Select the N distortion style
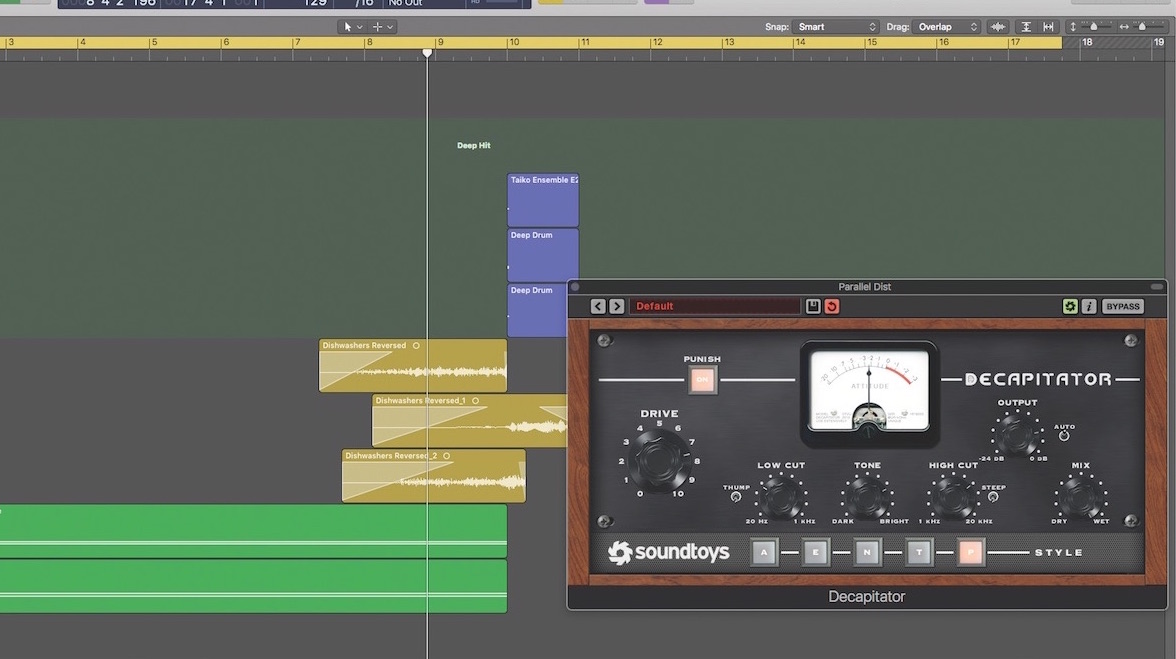The width and height of the screenshot is (1176, 659). [867, 553]
